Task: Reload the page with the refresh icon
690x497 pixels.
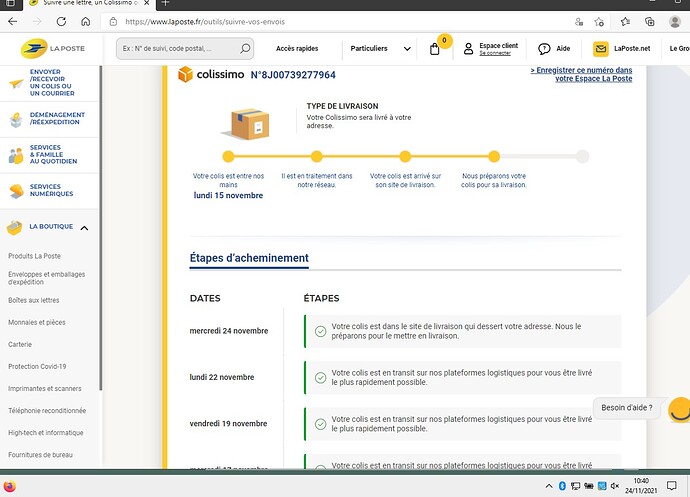Action: point(61,22)
